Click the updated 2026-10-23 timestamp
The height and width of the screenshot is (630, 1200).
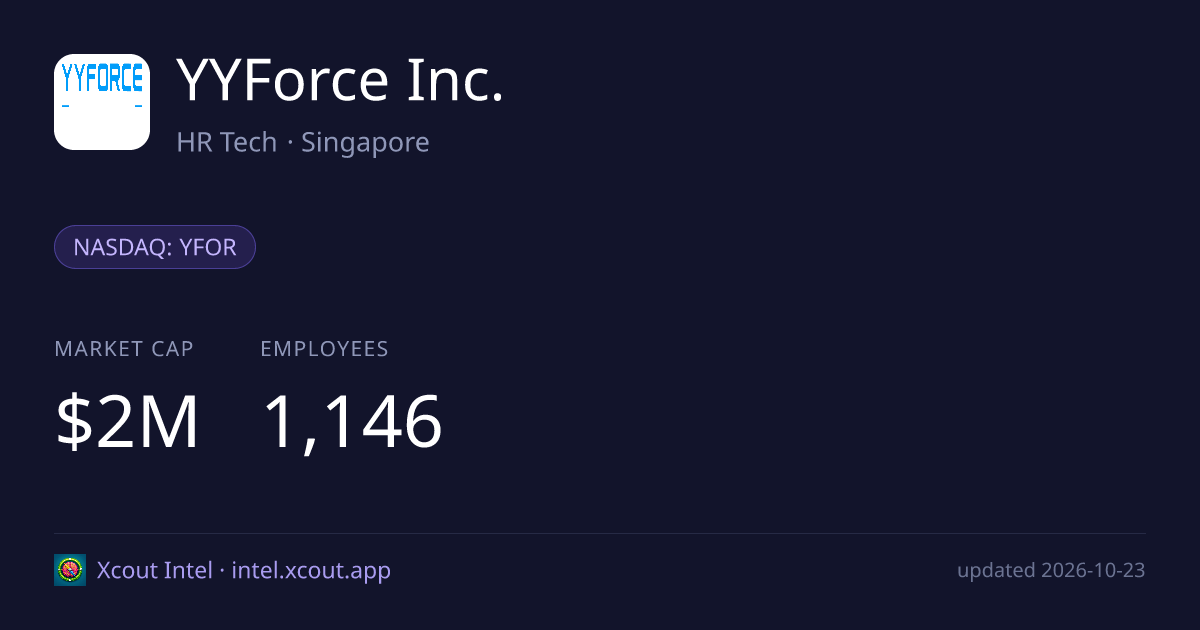1051,570
